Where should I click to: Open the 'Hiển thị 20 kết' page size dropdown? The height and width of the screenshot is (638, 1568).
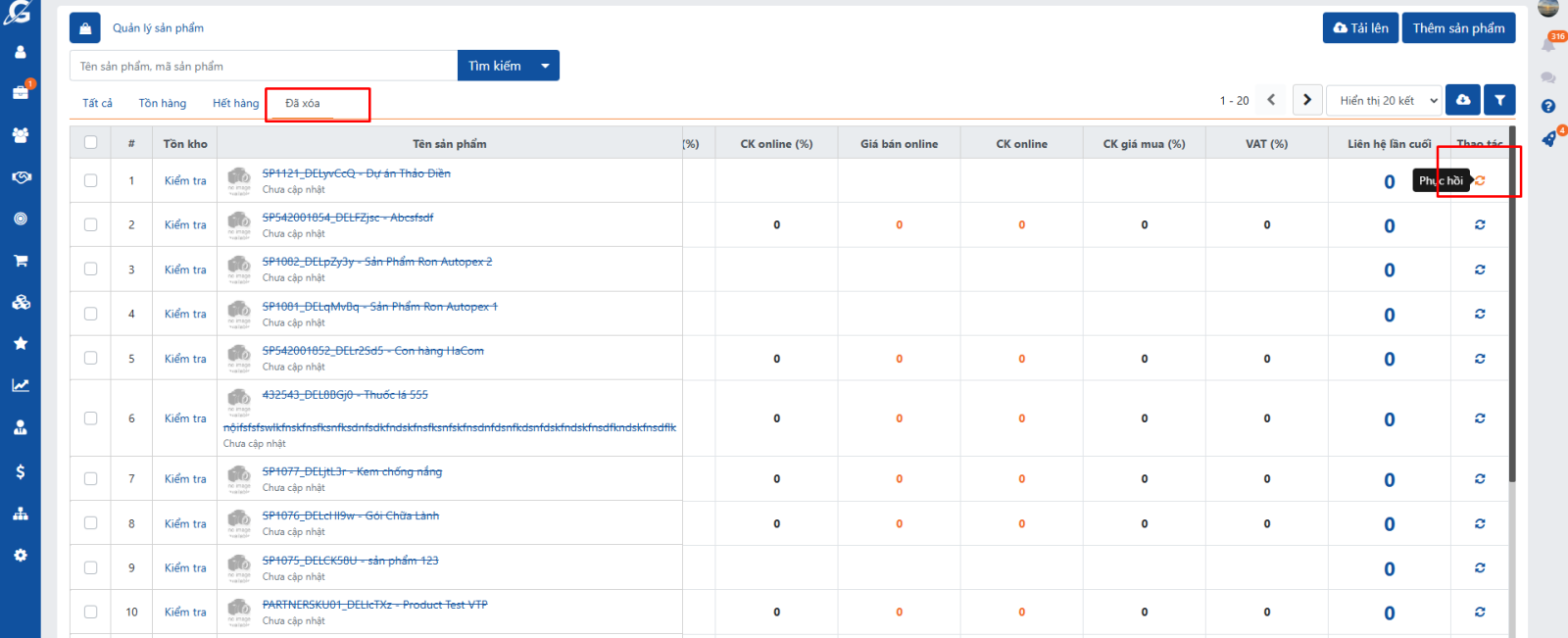(x=1388, y=100)
